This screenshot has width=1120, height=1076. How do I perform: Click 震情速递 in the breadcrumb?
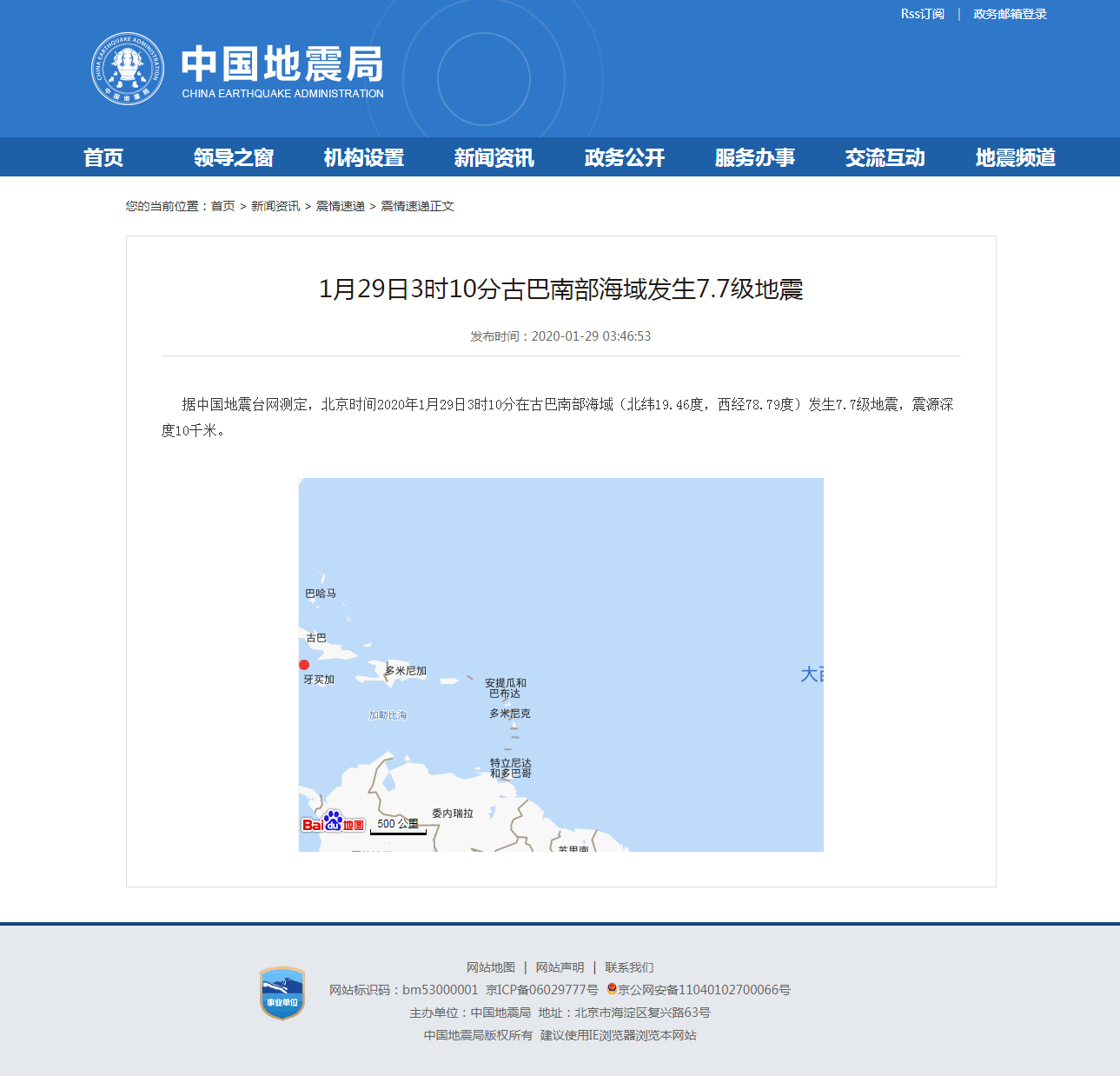(x=340, y=206)
